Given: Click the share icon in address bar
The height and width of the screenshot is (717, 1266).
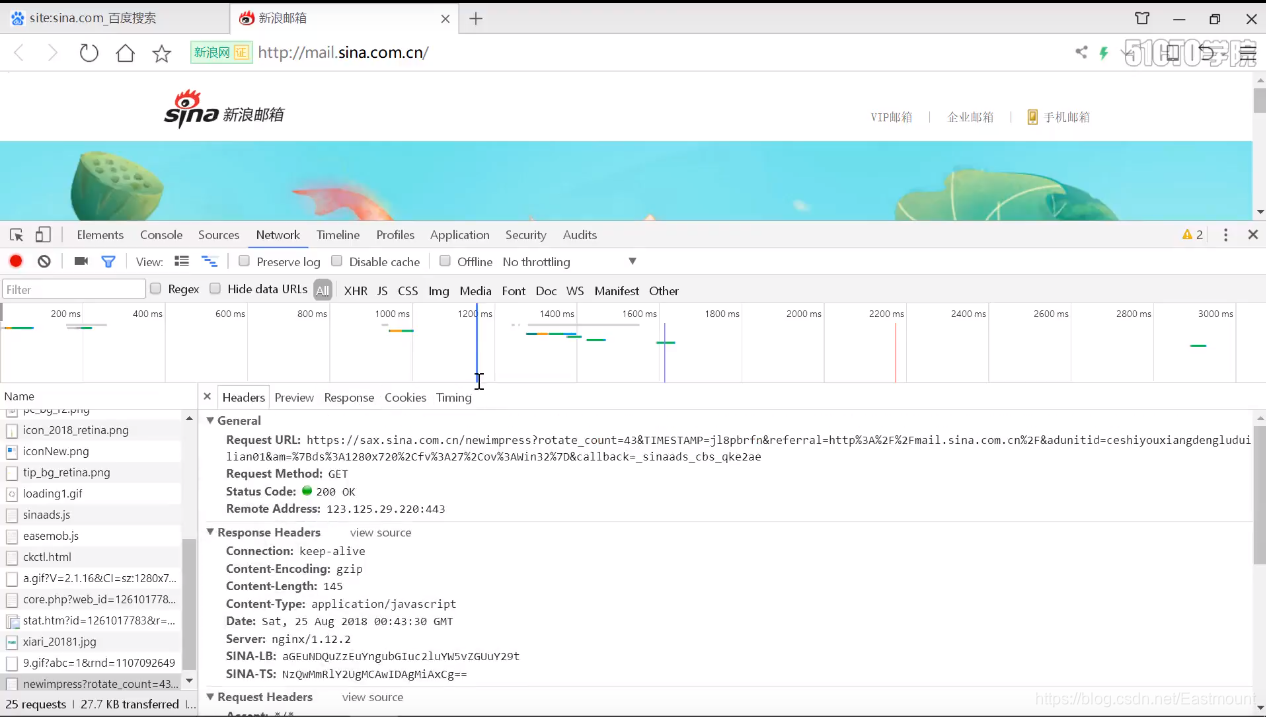Looking at the screenshot, I should 1081,52.
